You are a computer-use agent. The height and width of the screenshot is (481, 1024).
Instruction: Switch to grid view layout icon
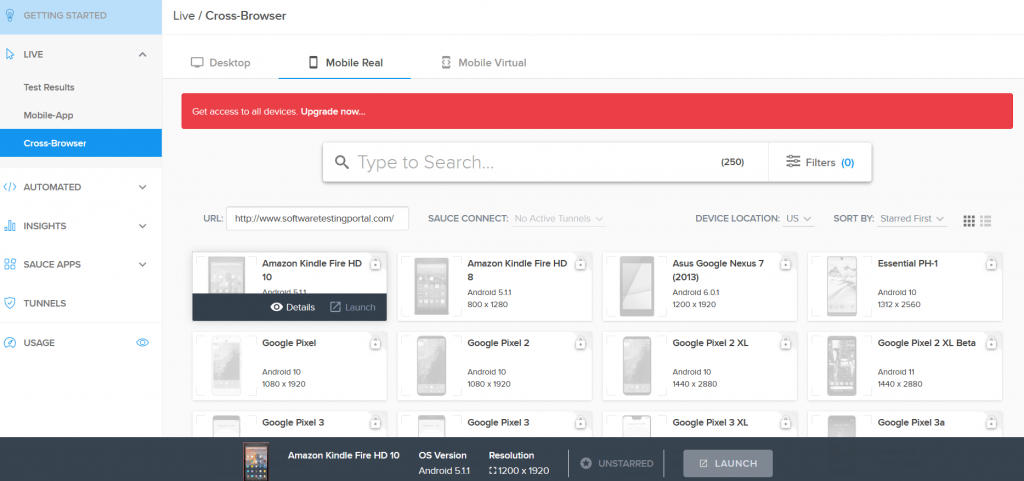tap(968, 220)
